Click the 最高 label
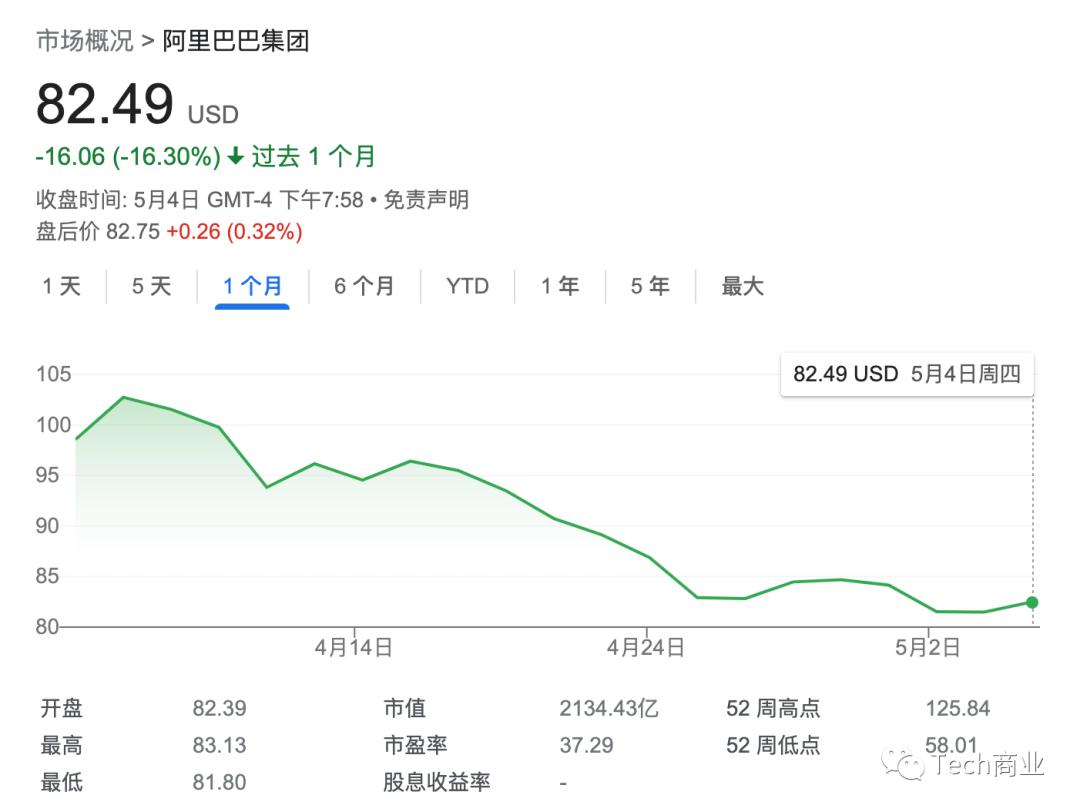Screen dimensions: 1080x812 [61, 745]
